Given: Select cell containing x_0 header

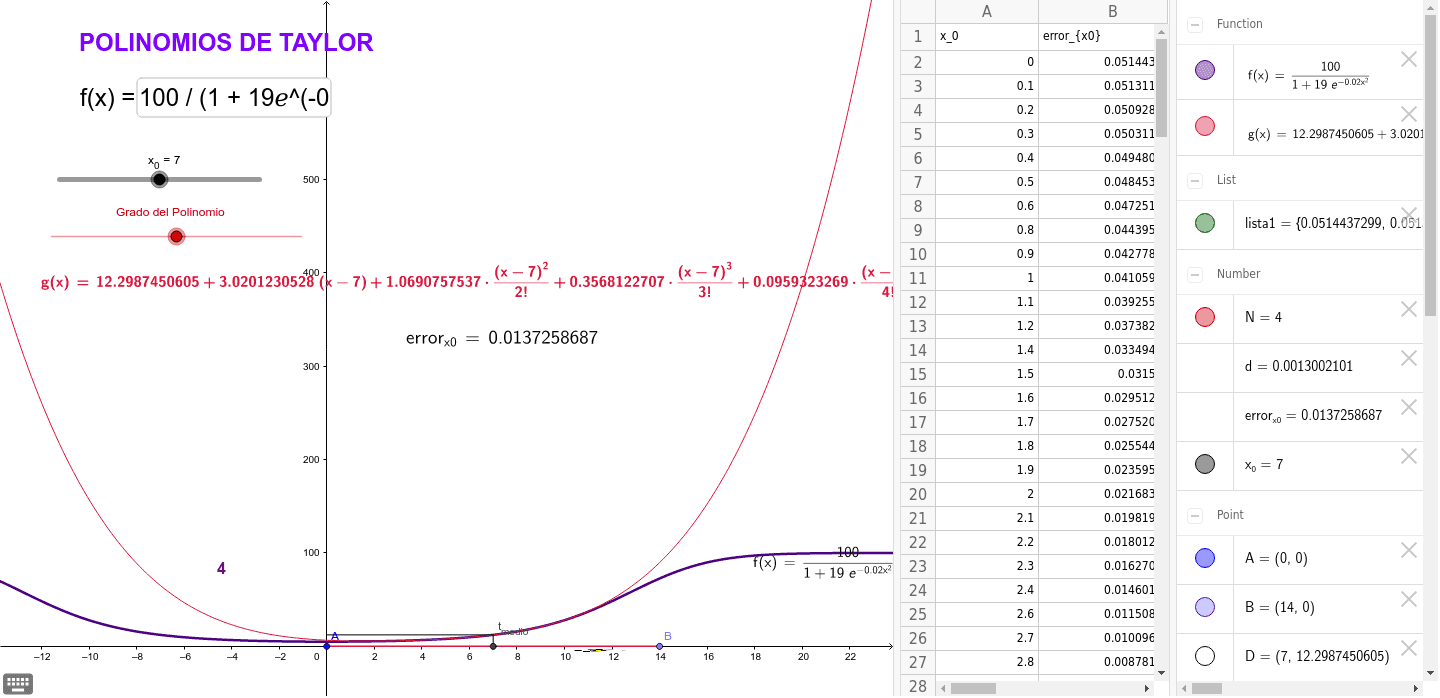Looking at the screenshot, I should (x=987, y=37).
